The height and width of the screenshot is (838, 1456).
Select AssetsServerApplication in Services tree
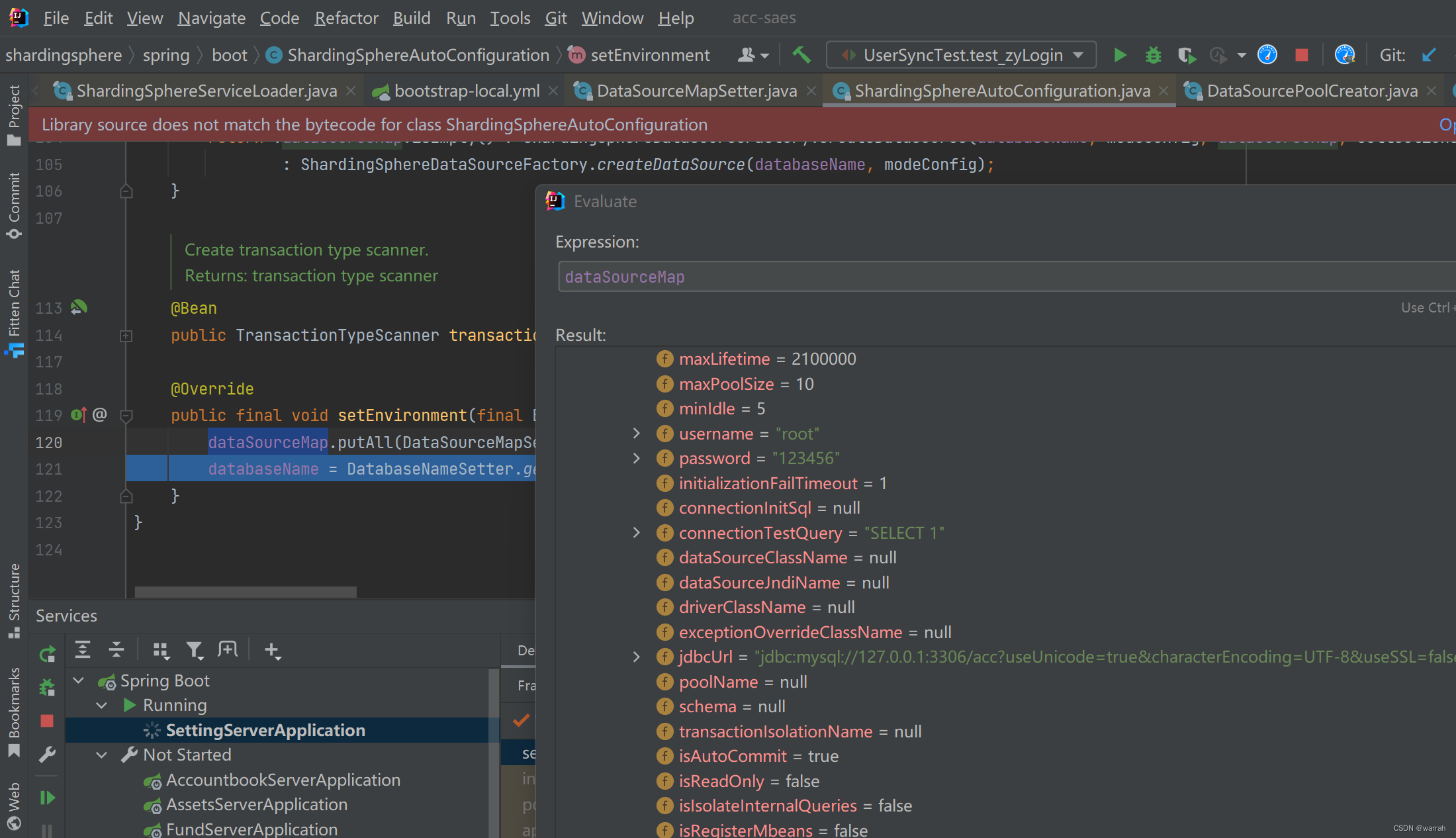coord(256,804)
